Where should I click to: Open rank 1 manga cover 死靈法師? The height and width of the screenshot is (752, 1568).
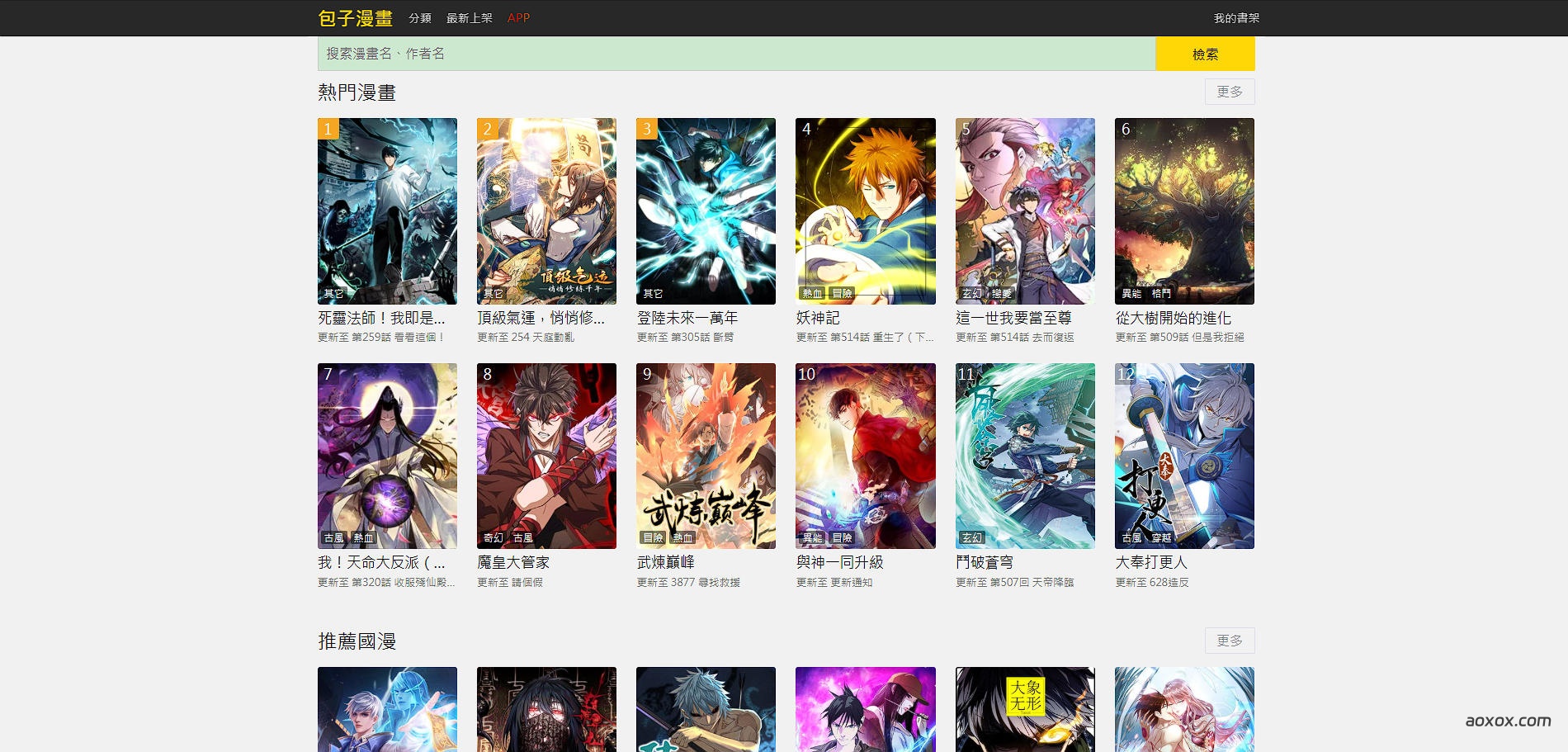pyautogui.click(x=387, y=210)
